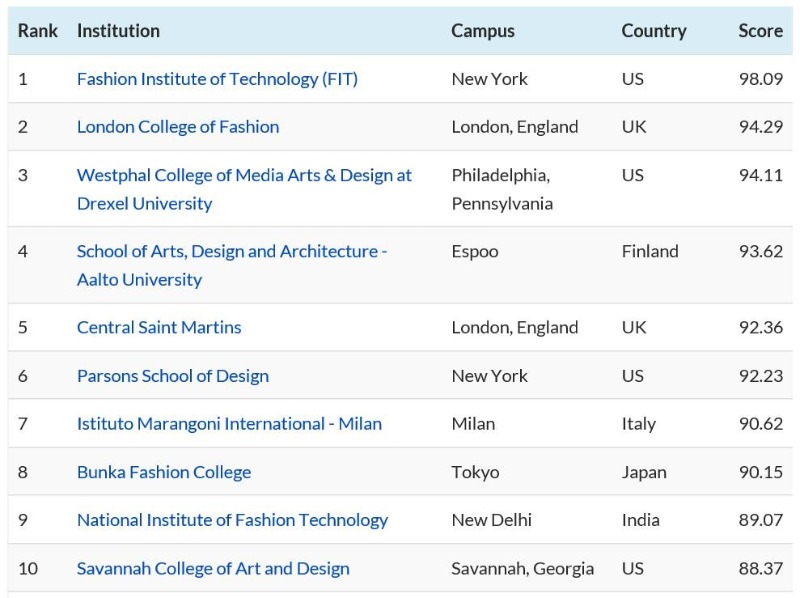
Task: Visit the Aalto University School of Arts link
Action: [x=231, y=252]
